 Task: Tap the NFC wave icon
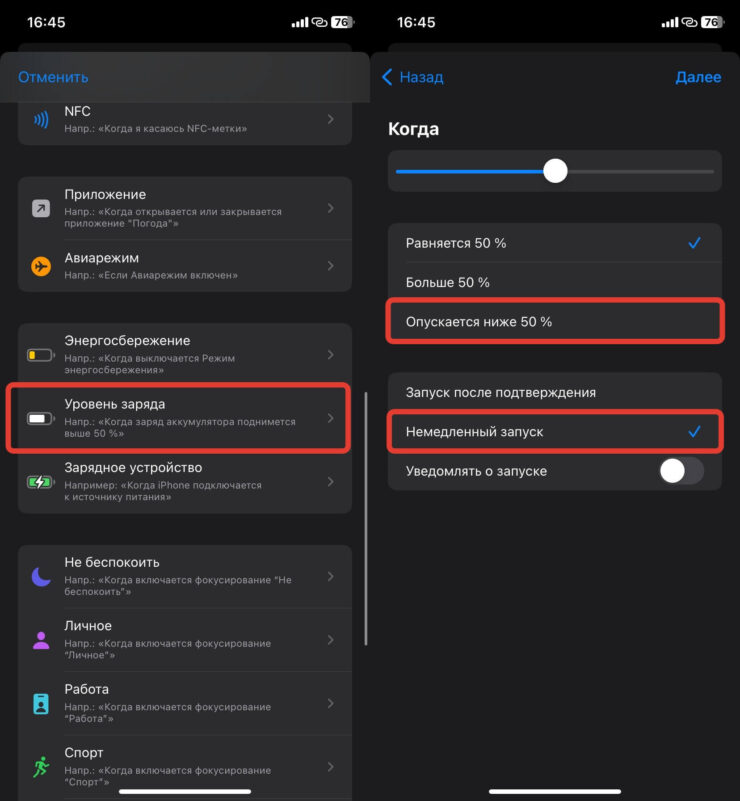click(41, 120)
